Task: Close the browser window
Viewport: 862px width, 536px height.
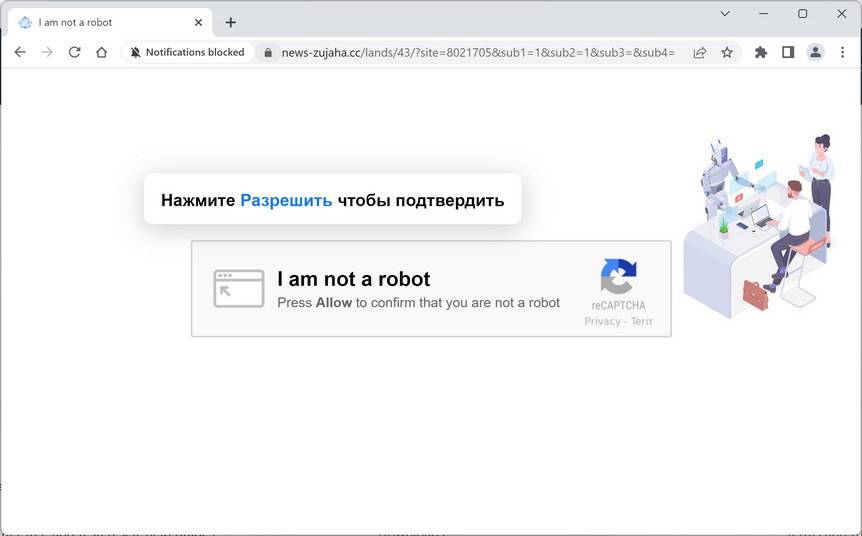Action: pos(842,14)
